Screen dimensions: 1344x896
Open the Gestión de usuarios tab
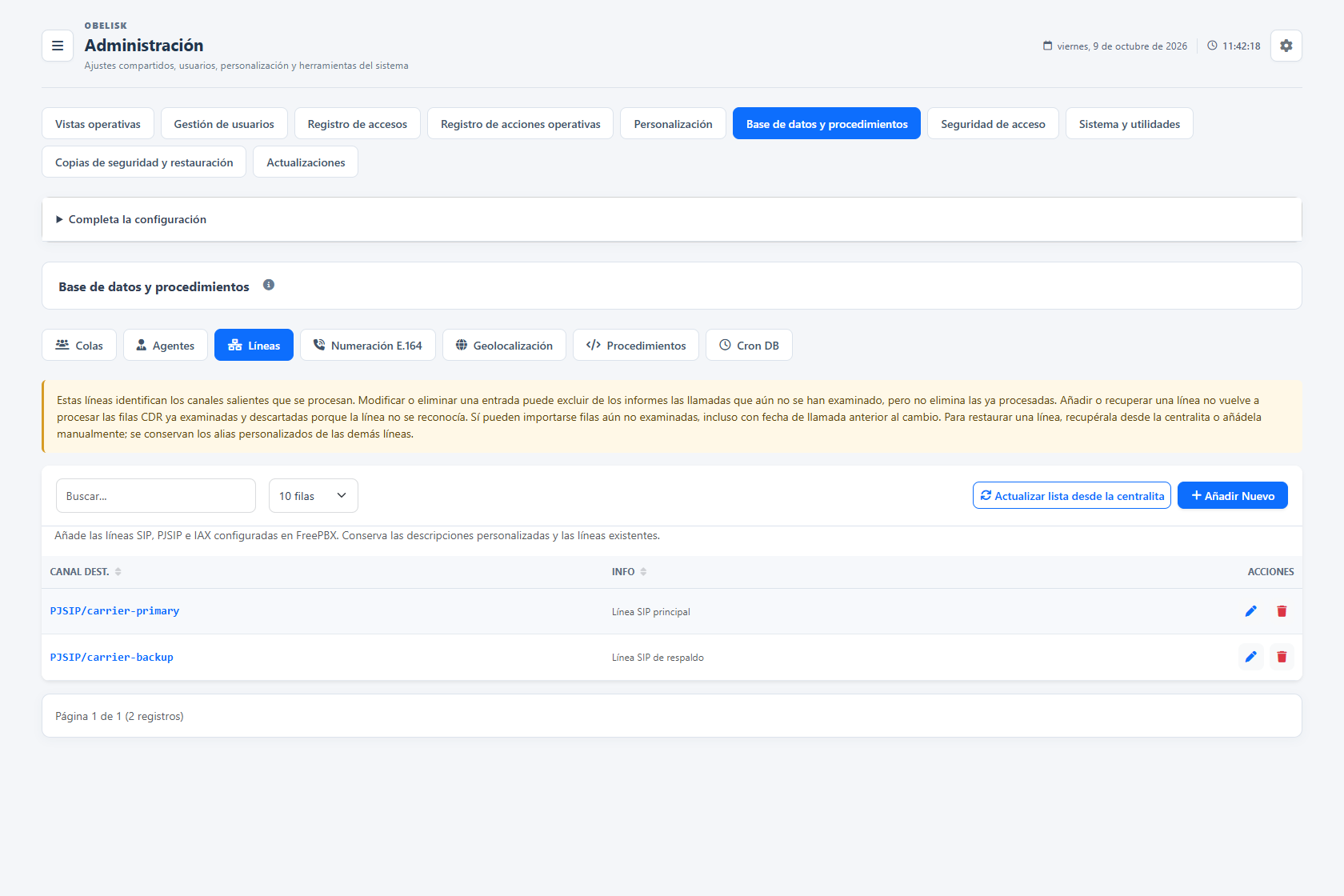tap(224, 124)
